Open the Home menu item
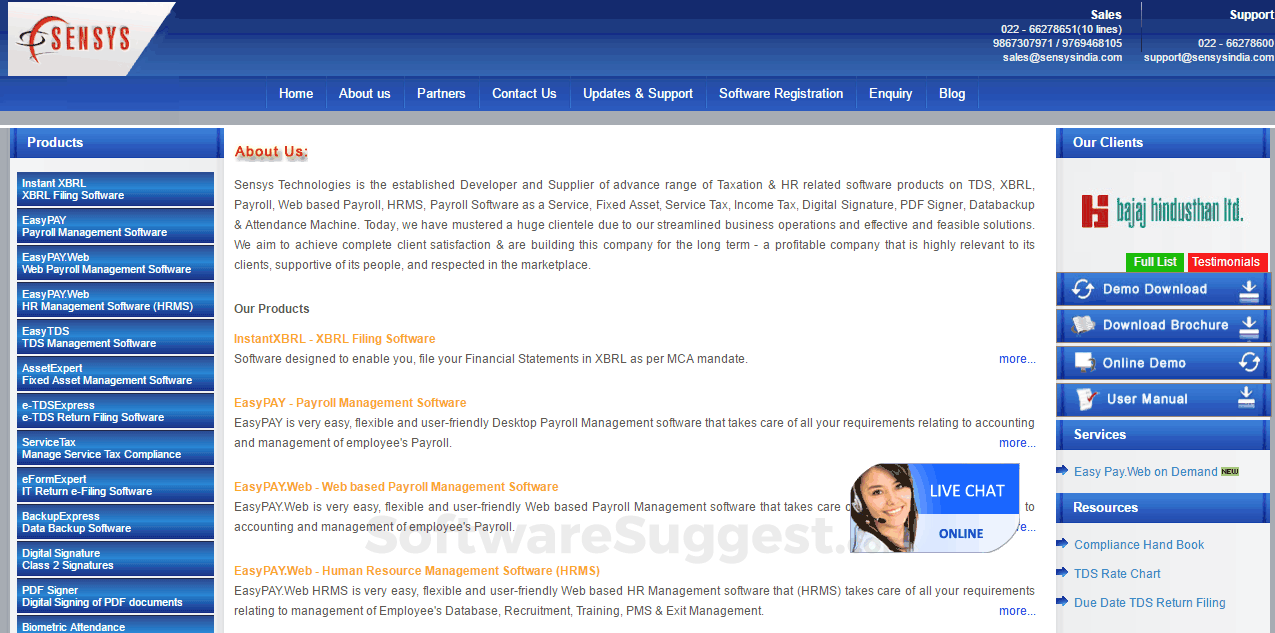Viewport: 1275px width, 633px height. pos(296,94)
